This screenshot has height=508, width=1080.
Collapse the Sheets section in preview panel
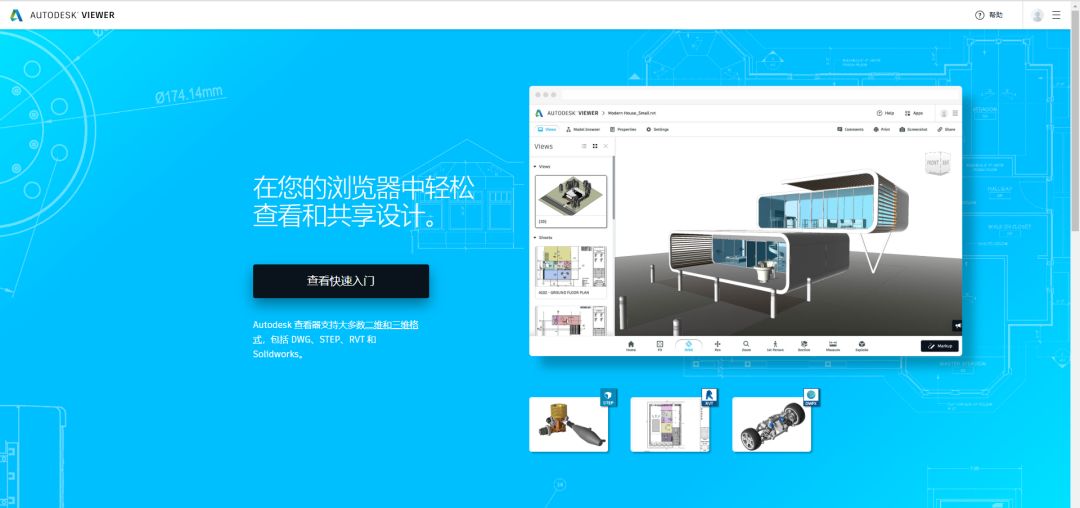point(535,237)
